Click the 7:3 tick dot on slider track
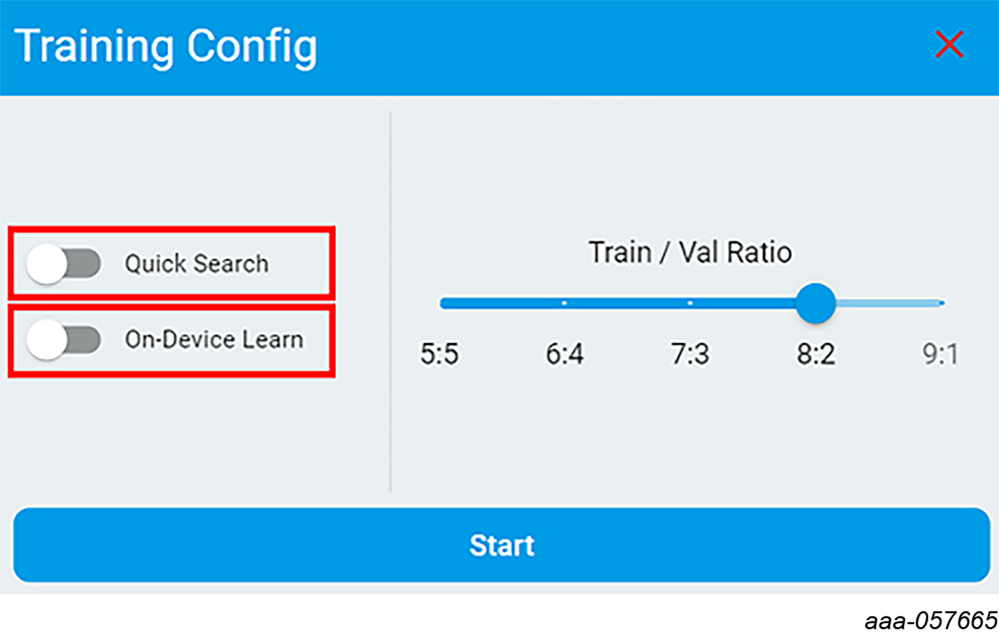This screenshot has height=636, width=999. pyautogui.click(x=690, y=302)
